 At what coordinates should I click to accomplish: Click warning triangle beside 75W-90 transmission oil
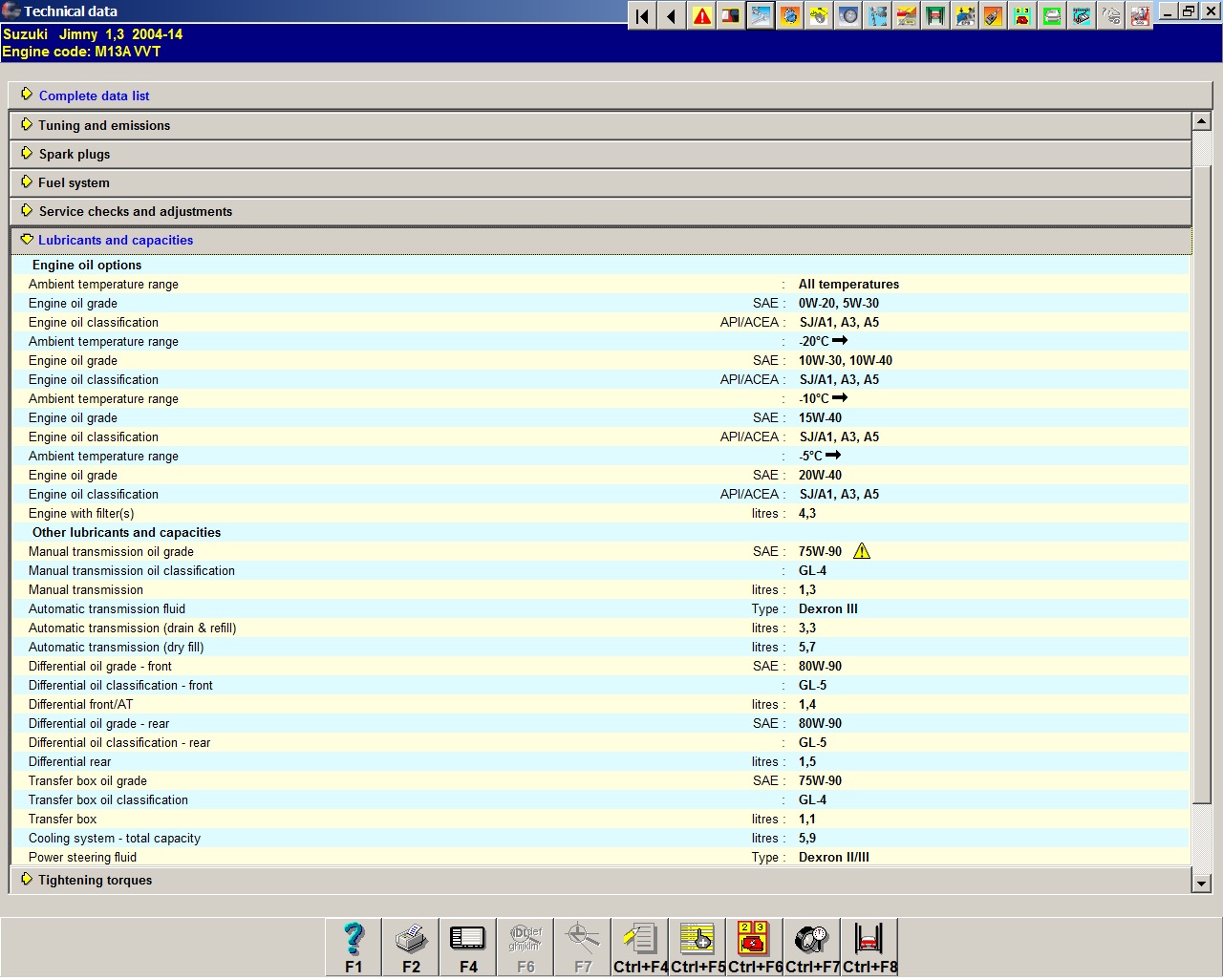pos(862,551)
